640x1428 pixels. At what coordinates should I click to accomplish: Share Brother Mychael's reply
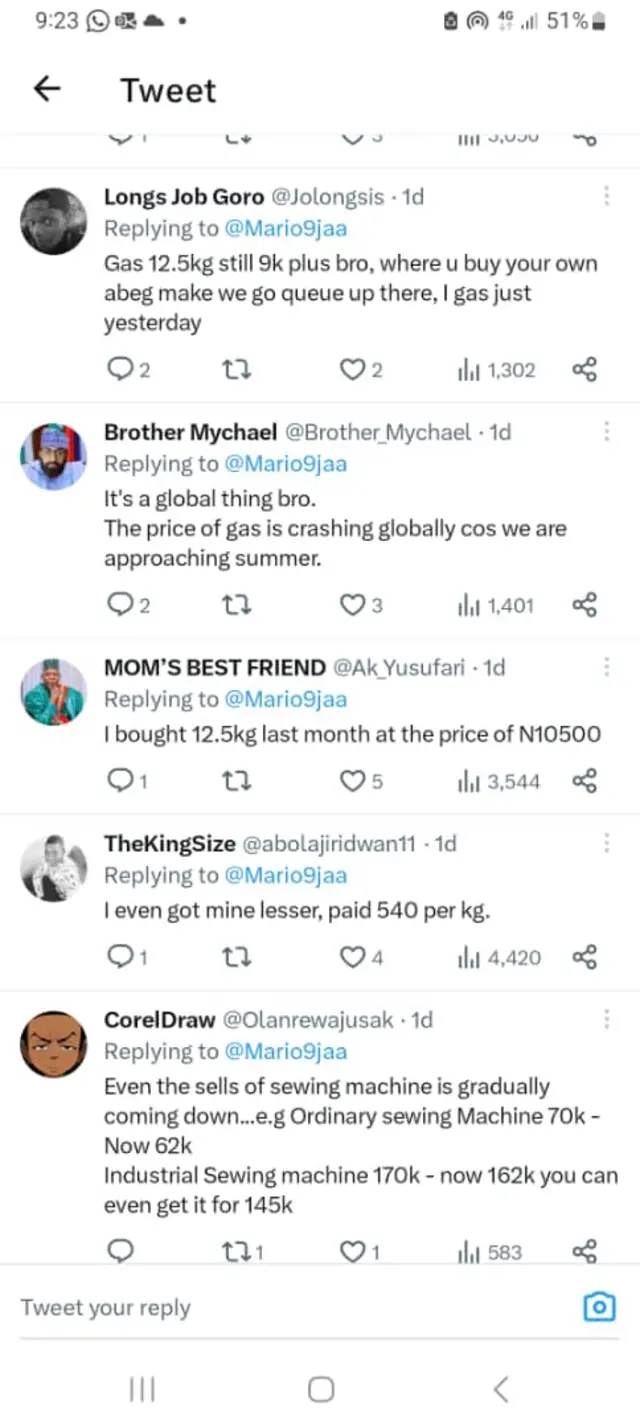(585, 605)
